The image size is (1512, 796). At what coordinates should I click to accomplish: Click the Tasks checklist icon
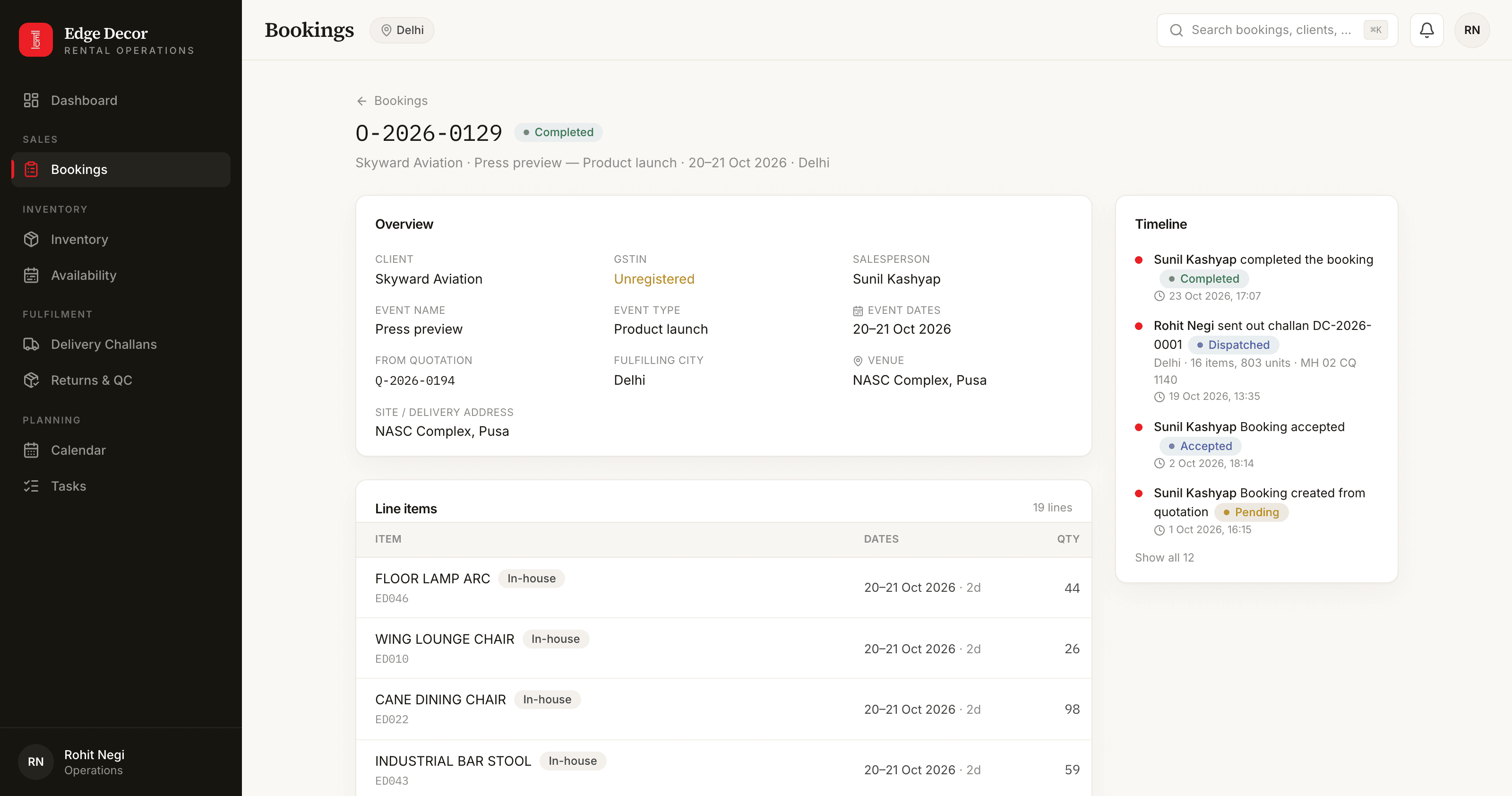coord(31,486)
